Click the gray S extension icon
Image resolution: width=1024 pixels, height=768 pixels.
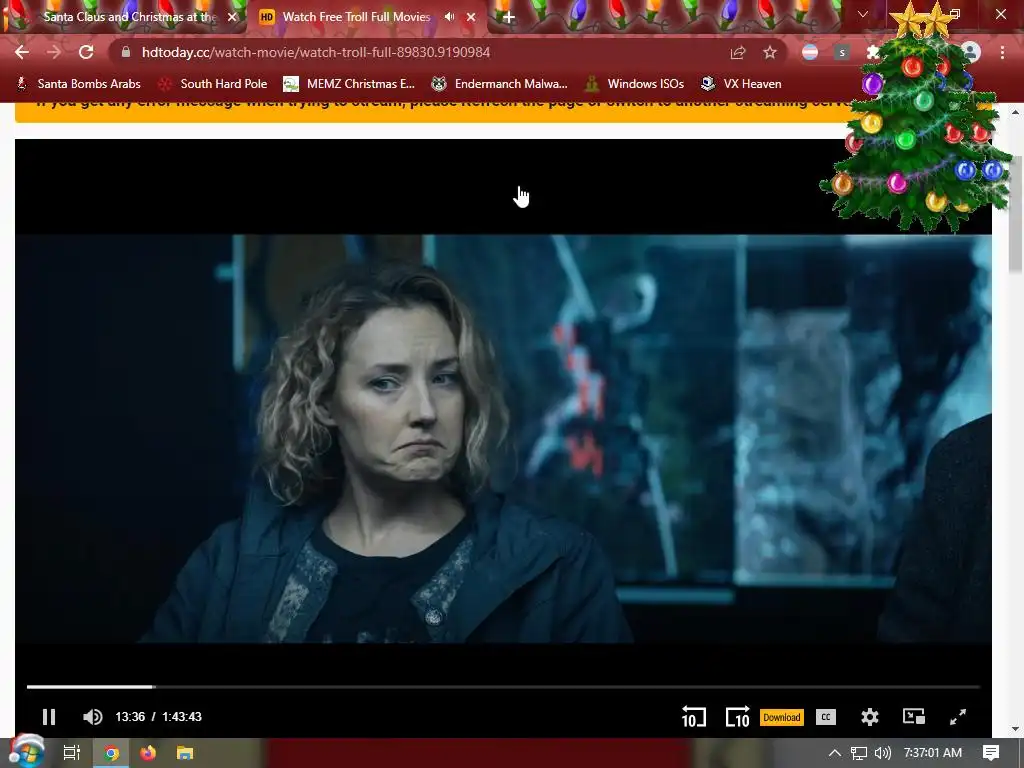tap(842, 52)
